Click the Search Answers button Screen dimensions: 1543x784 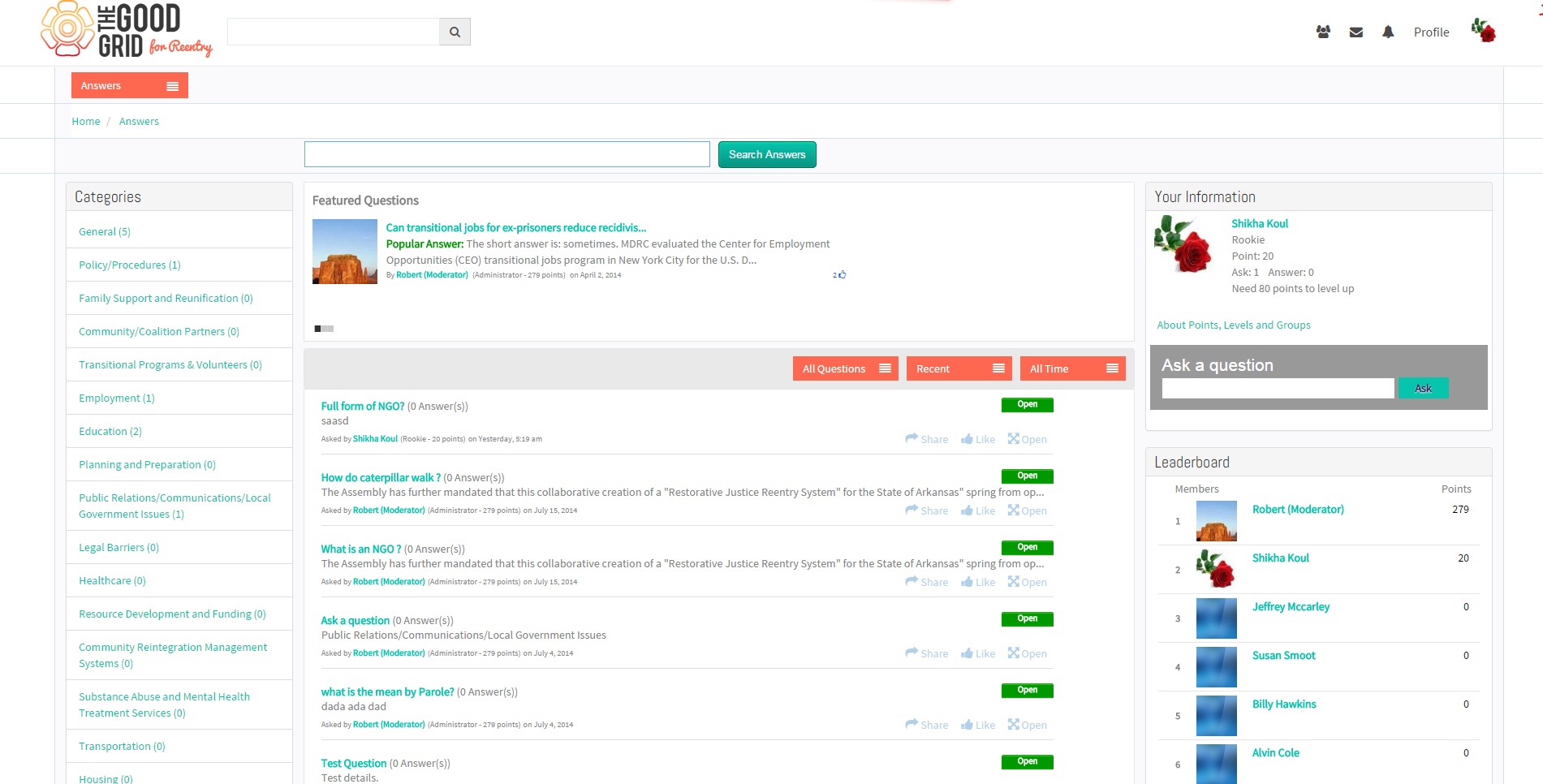coord(767,154)
